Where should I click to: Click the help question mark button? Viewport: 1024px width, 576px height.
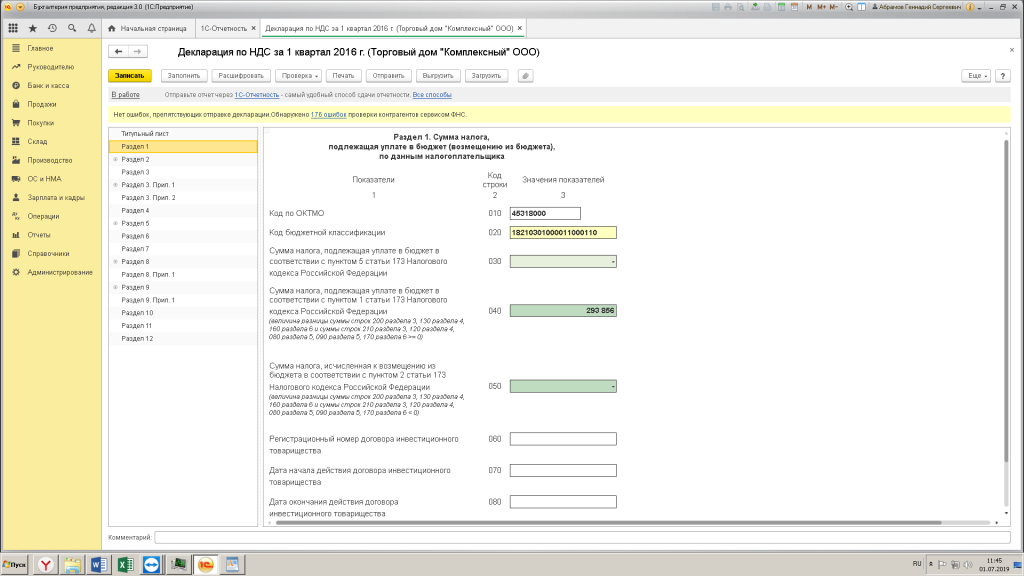click(x=1003, y=76)
